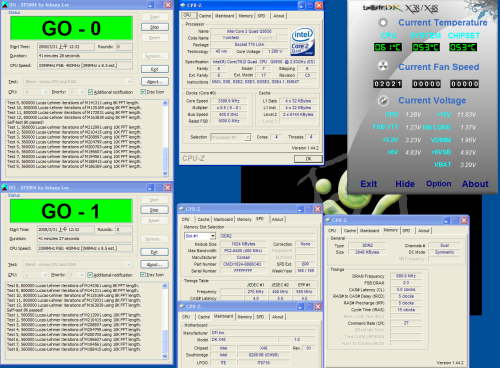Click the Rounds field in GO - 0 window

pyautogui.click(x=124, y=47)
